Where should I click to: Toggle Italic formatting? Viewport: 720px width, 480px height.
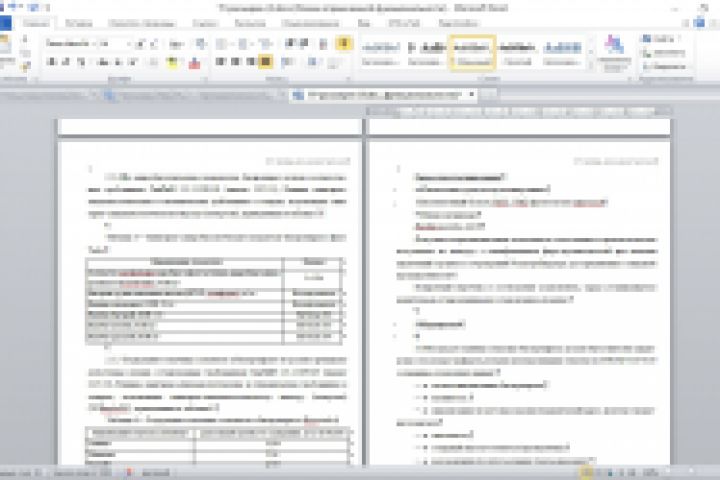pyautogui.click(x=66, y=62)
